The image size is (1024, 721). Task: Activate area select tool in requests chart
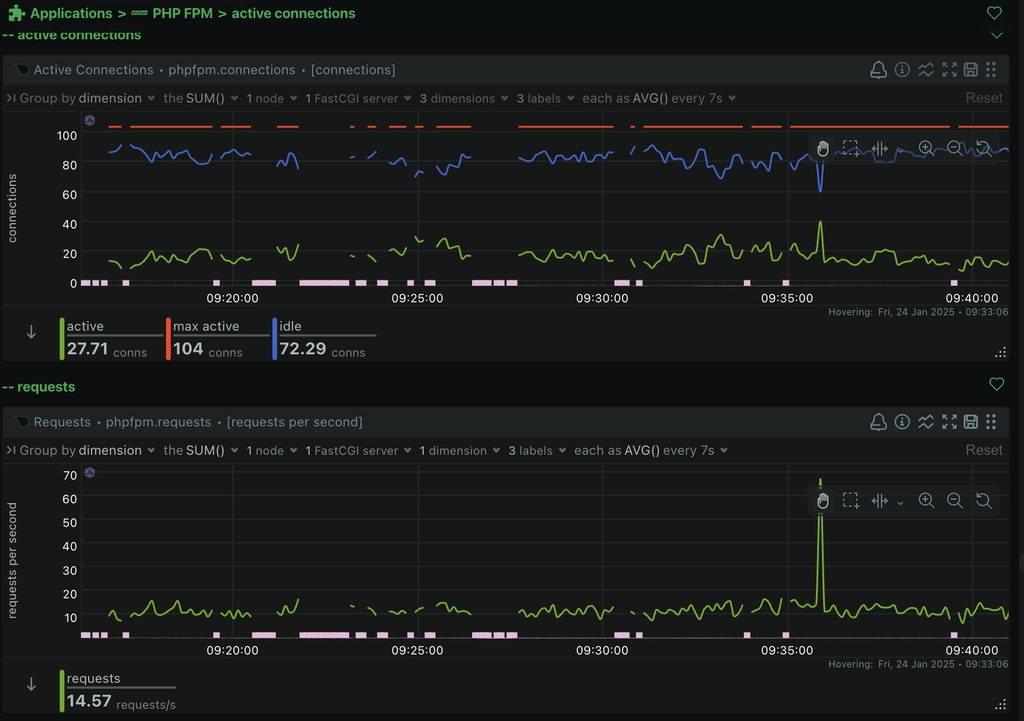850,501
